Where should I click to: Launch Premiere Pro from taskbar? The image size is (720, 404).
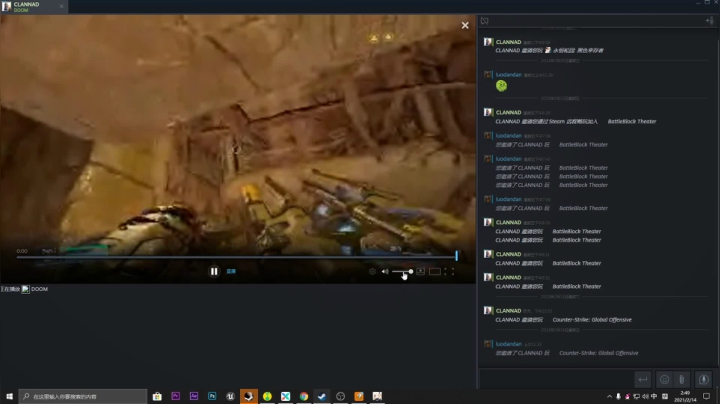pos(175,396)
